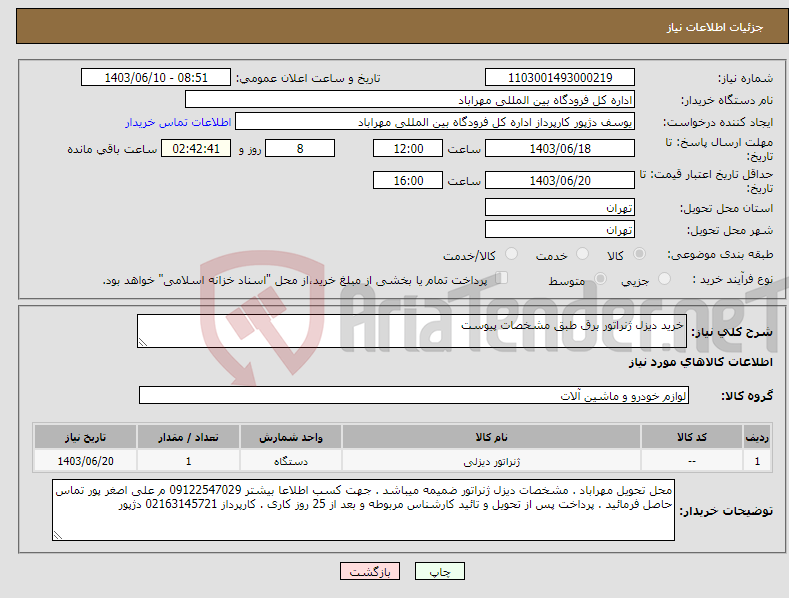Click the جزئیات اطلاعات نیاز header title

click(x=715, y=27)
